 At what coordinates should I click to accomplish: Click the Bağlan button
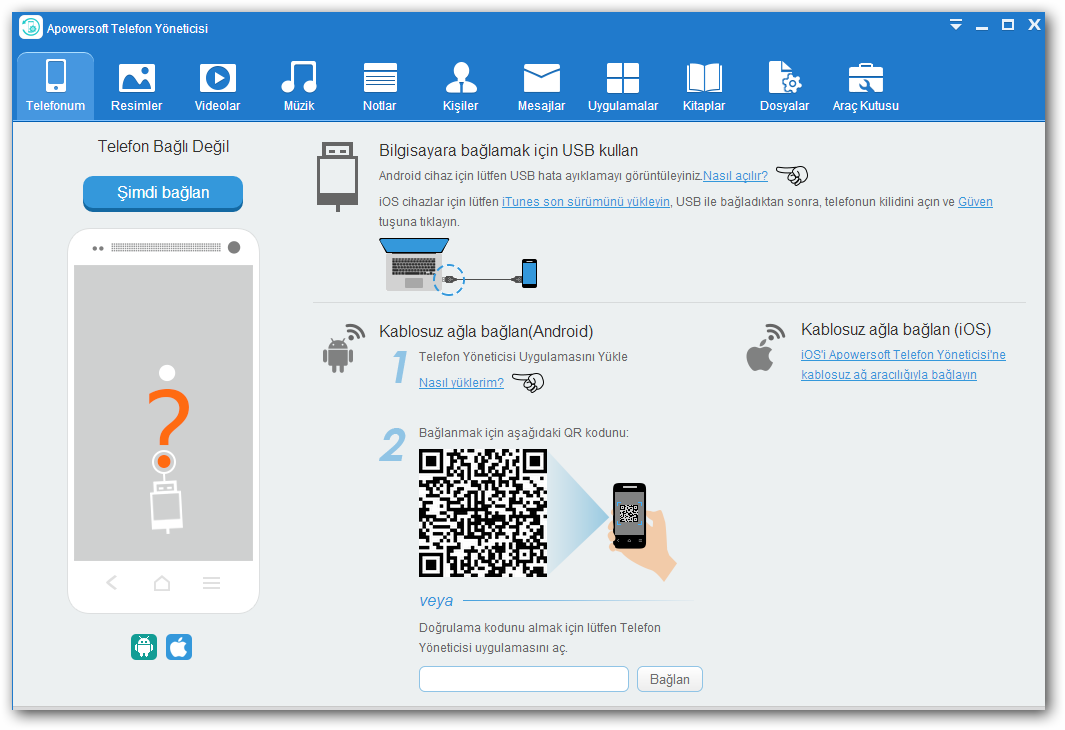point(670,679)
